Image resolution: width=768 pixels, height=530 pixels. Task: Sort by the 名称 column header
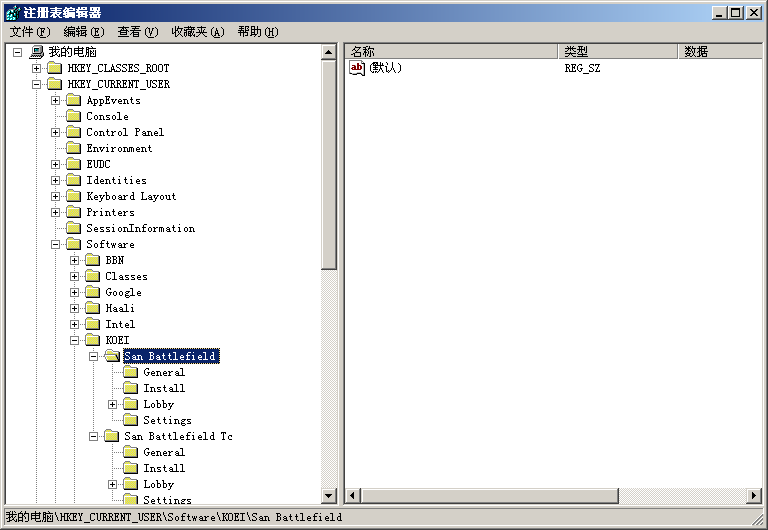[x=450, y=51]
